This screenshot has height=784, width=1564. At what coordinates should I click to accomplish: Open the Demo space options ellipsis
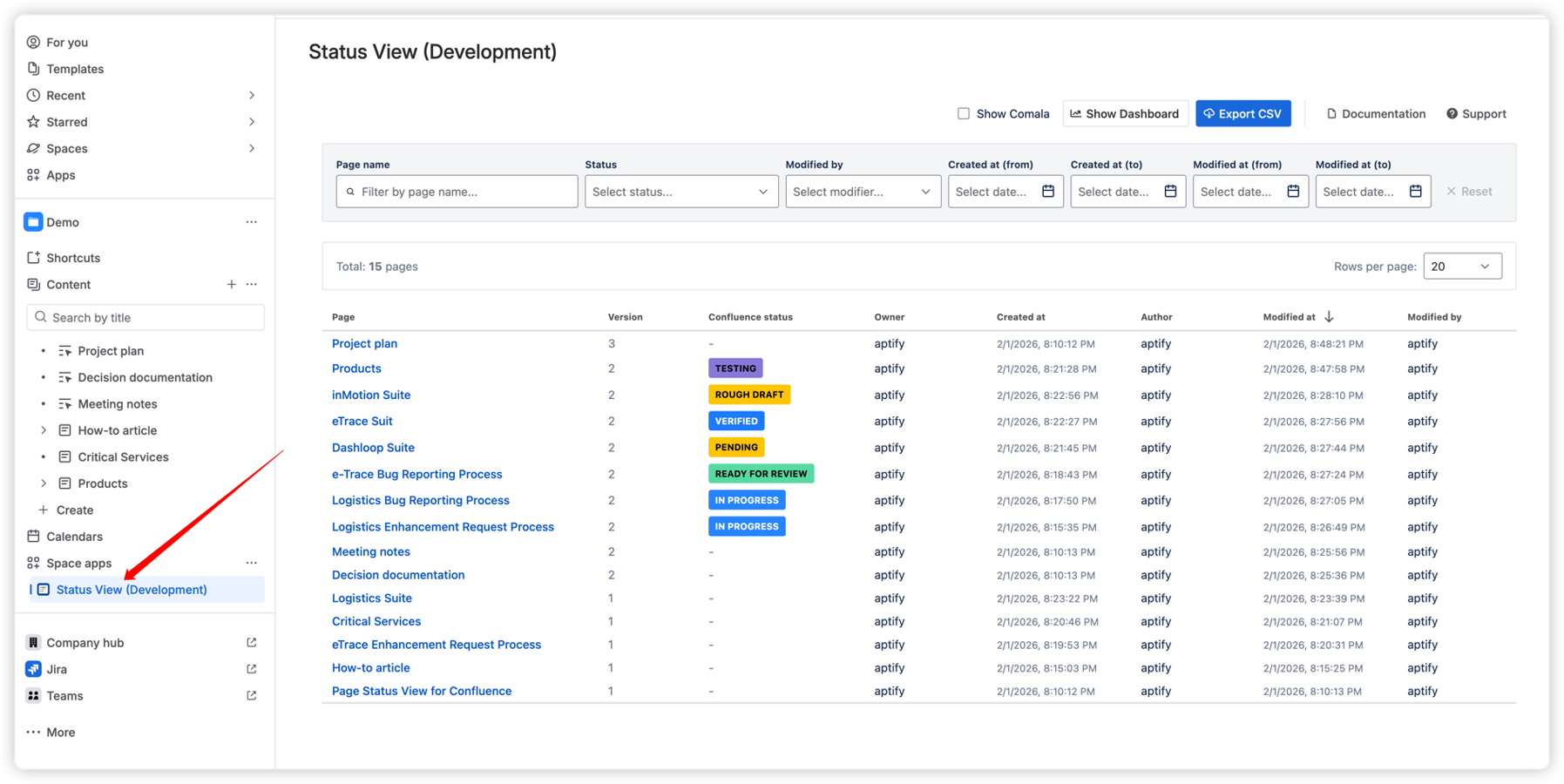pyautogui.click(x=251, y=222)
